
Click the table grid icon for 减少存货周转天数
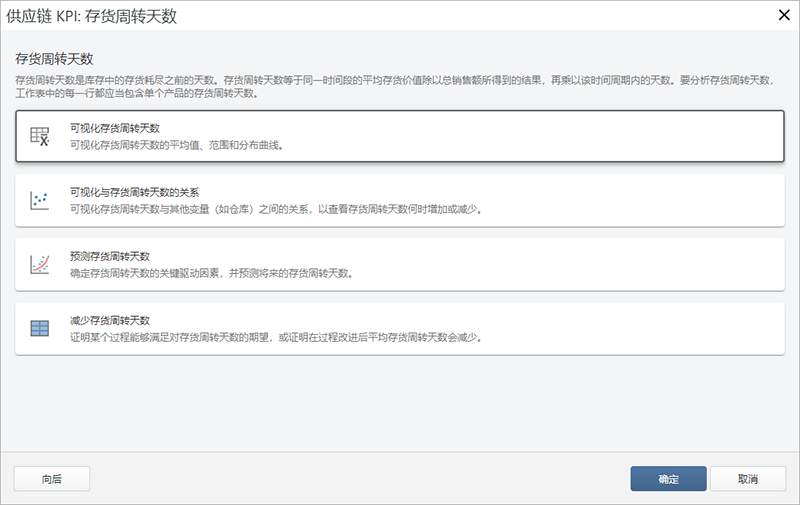point(40,329)
